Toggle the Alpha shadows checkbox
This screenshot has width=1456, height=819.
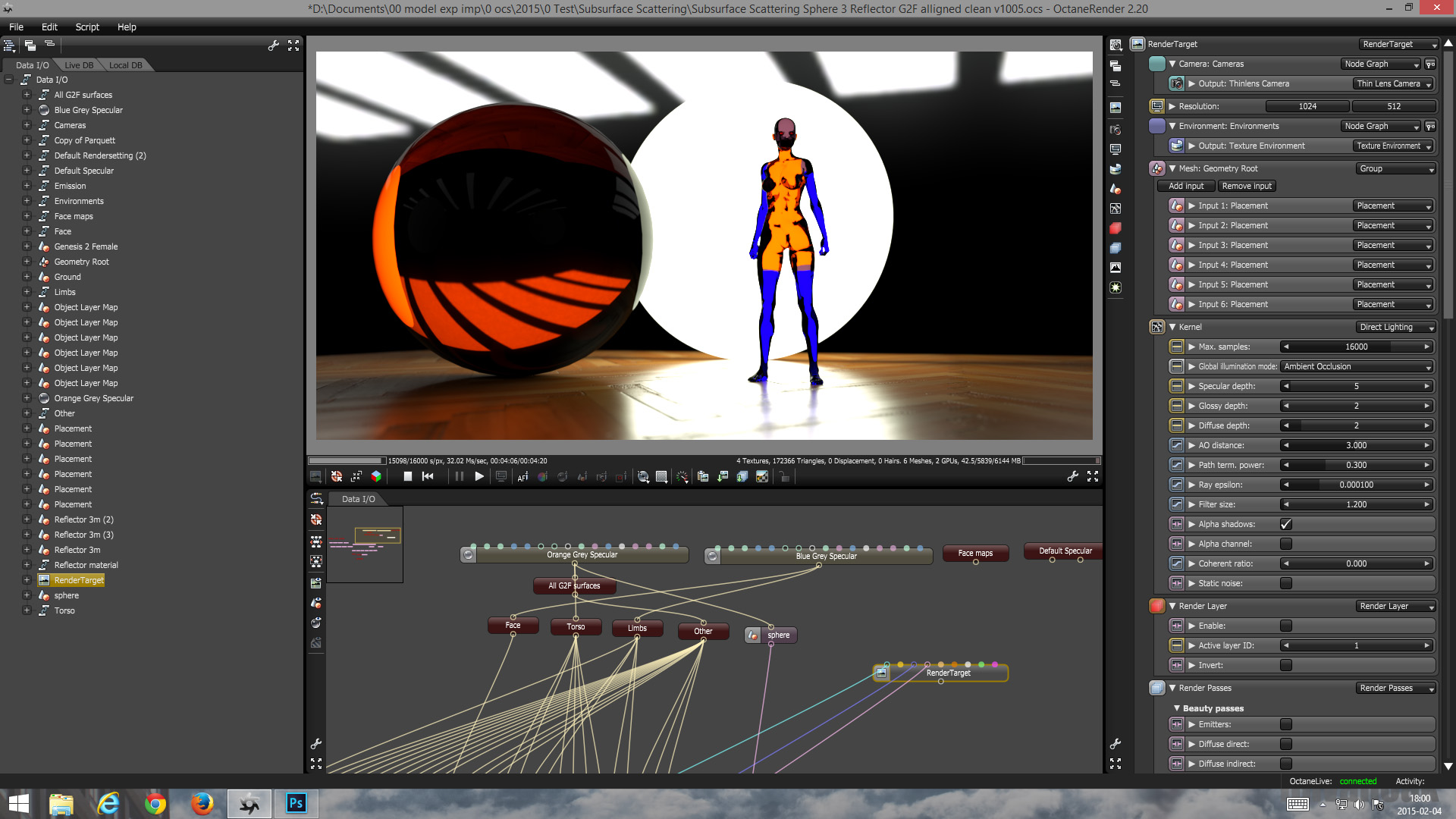1286,524
